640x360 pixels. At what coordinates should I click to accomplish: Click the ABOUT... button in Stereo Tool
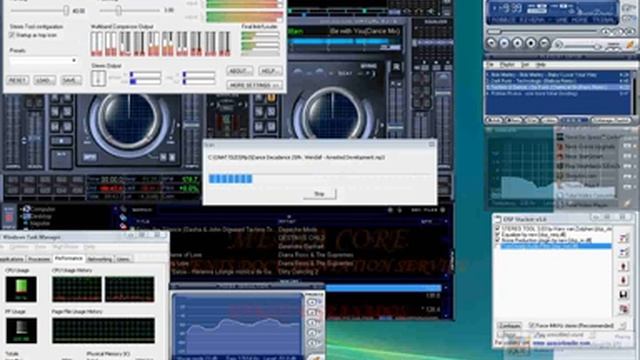239,71
